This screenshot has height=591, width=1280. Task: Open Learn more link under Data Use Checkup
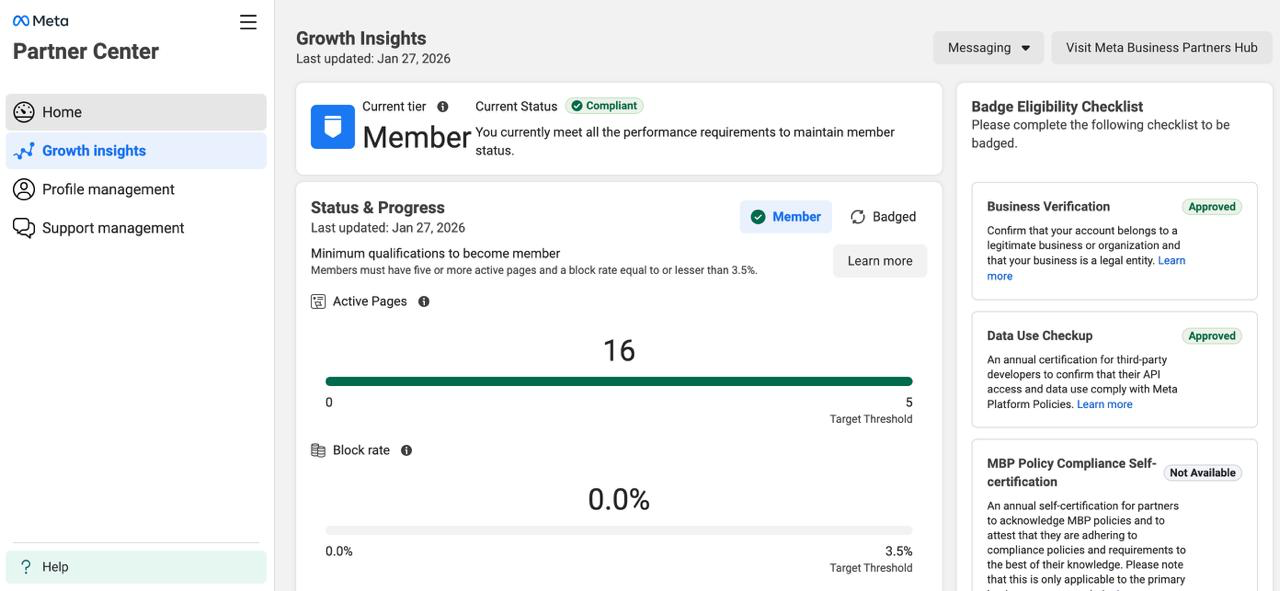[x=1104, y=405]
